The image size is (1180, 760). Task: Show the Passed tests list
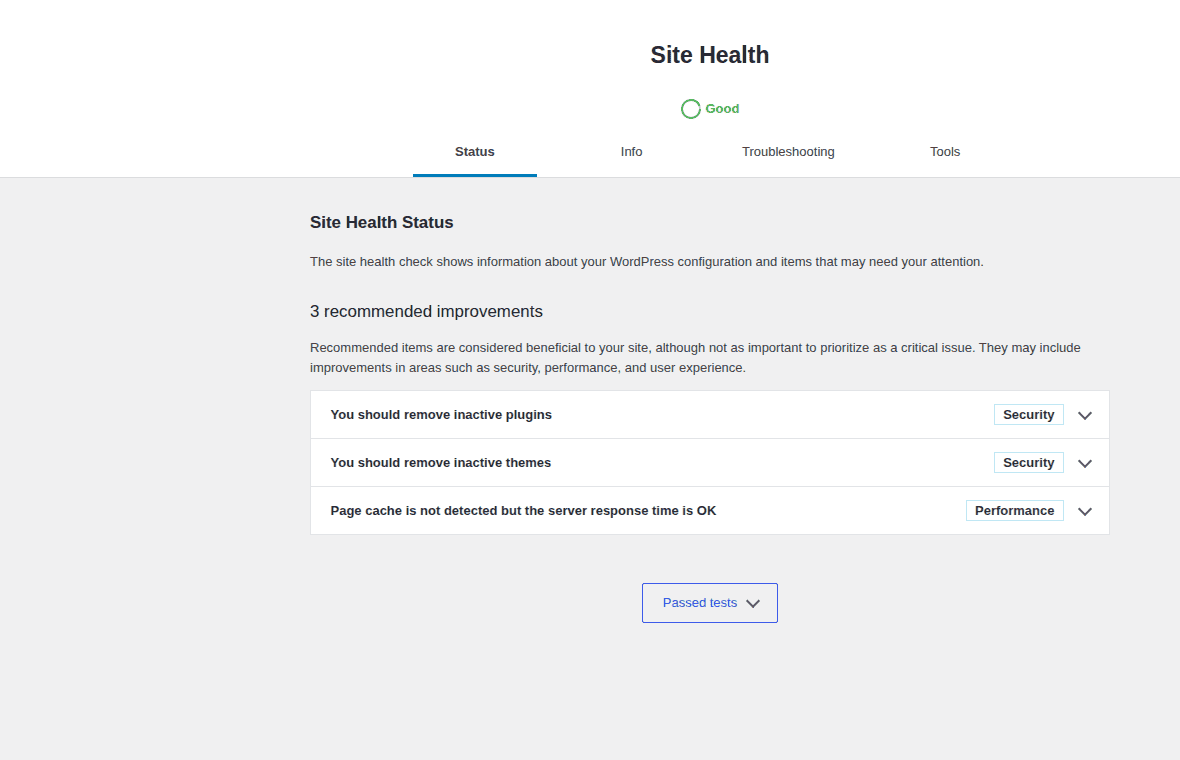point(710,603)
